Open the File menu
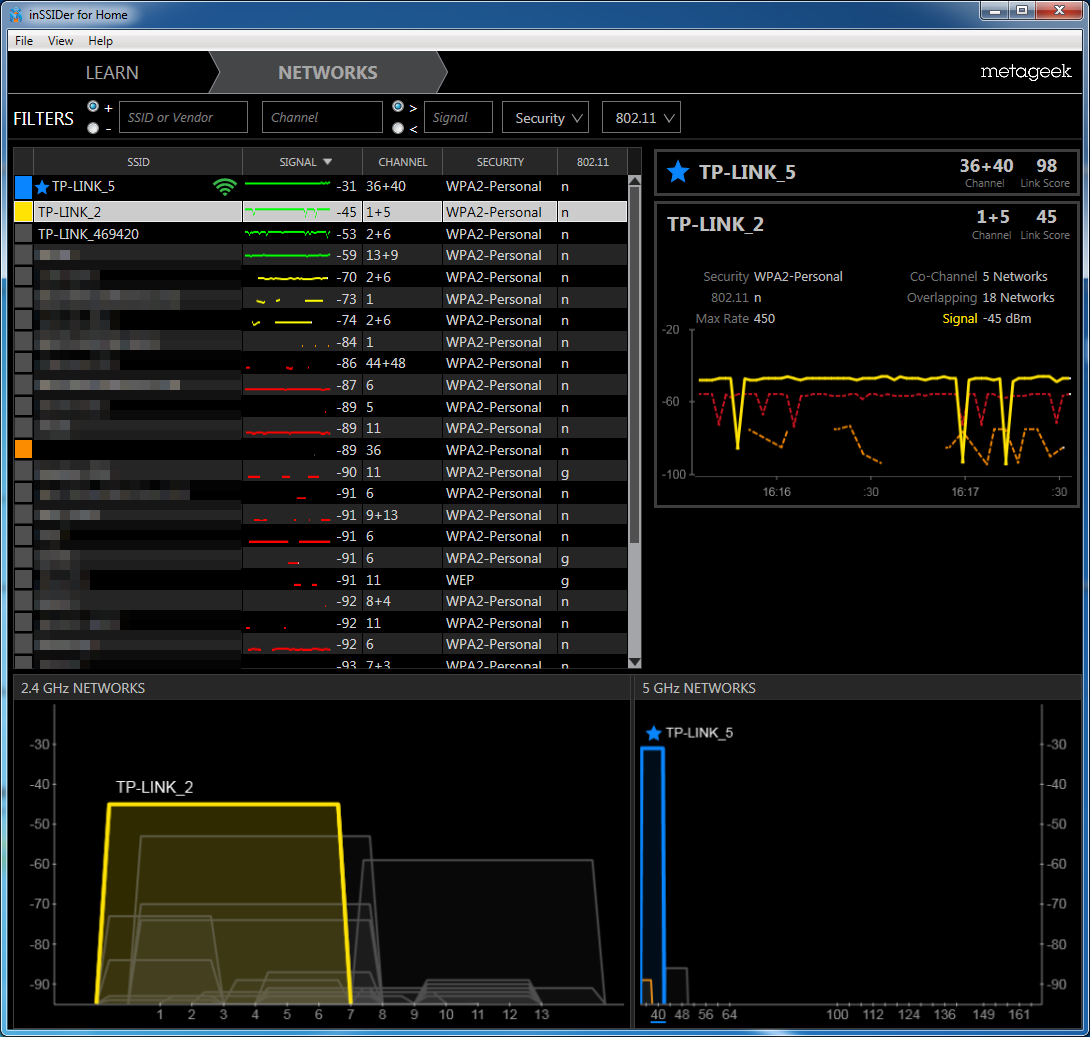Viewport: 1090px width, 1037px height. pyautogui.click(x=24, y=40)
